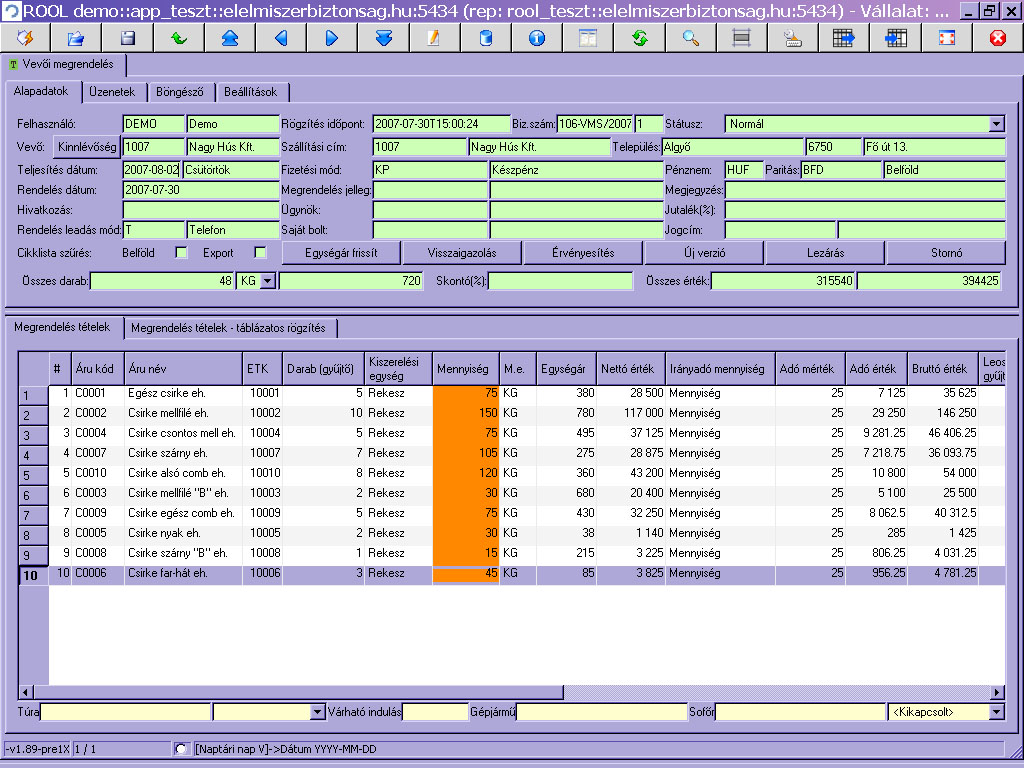Open the Státusz dropdown showing Normál

click(996, 124)
